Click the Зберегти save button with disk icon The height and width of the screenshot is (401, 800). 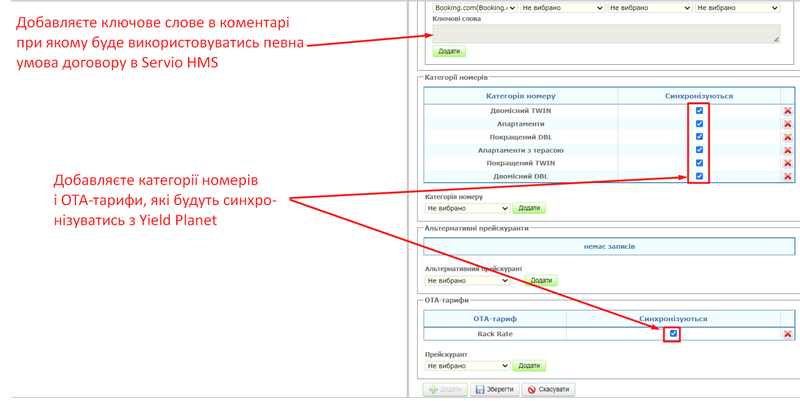tap(495, 390)
